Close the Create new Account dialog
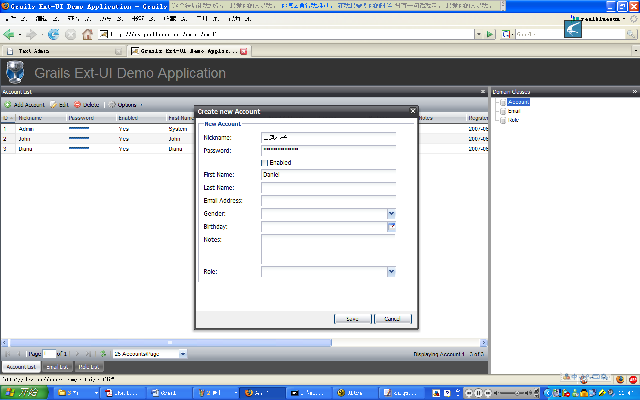 tap(413, 111)
